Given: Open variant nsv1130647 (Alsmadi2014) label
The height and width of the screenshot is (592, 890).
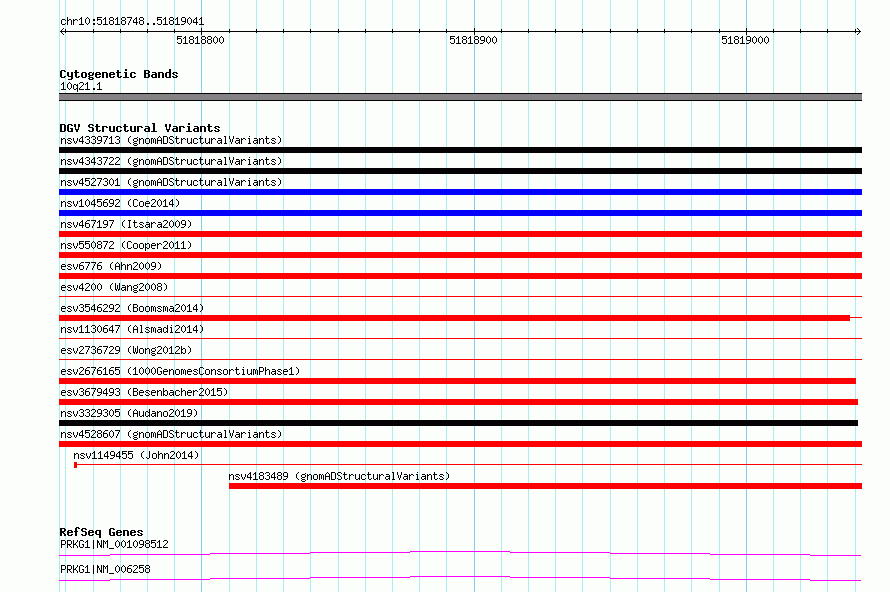Looking at the screenshot, I should [x=132, y=329].
